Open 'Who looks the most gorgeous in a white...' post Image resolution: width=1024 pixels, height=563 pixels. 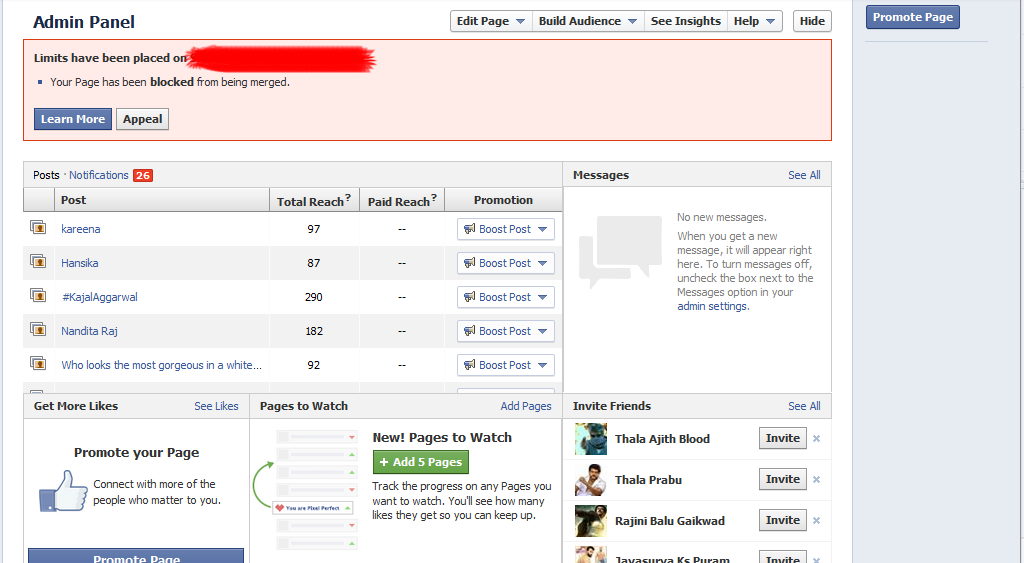click(x=161, y=365)
